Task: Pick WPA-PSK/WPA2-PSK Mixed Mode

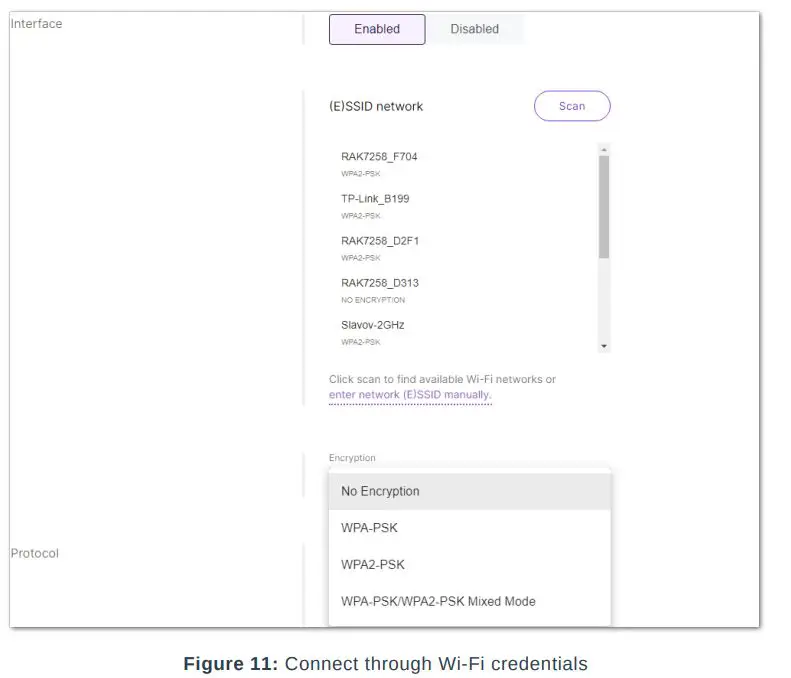Action: [x=438, y=601]
